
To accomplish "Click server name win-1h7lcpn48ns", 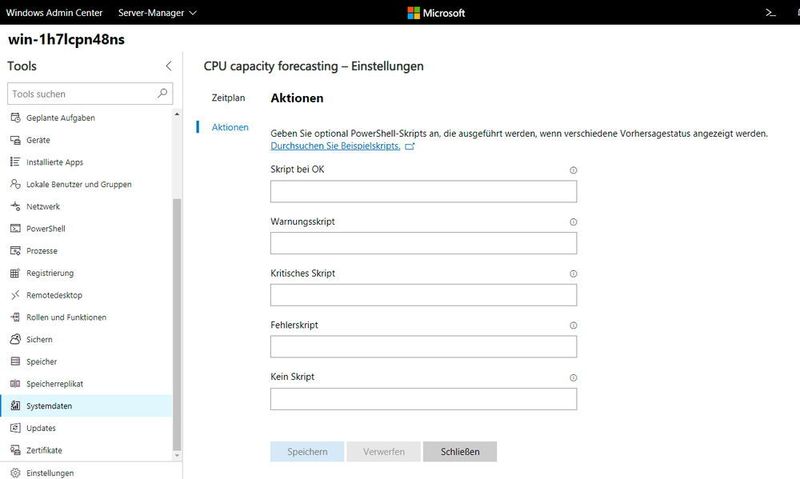I will 66,39.
